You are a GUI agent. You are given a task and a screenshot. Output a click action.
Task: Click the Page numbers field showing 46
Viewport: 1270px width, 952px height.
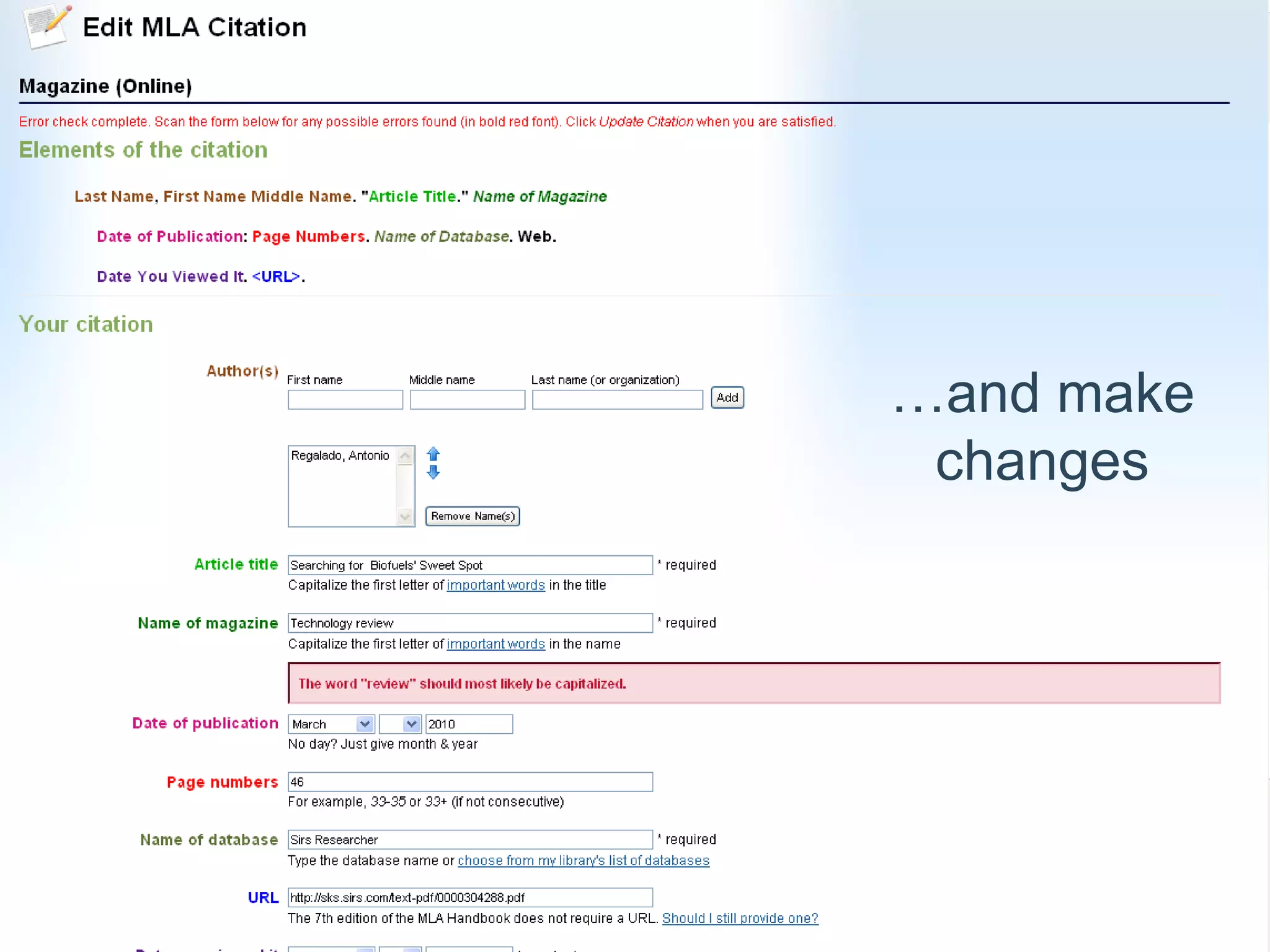pyautogui.click(x=470, y=782)
